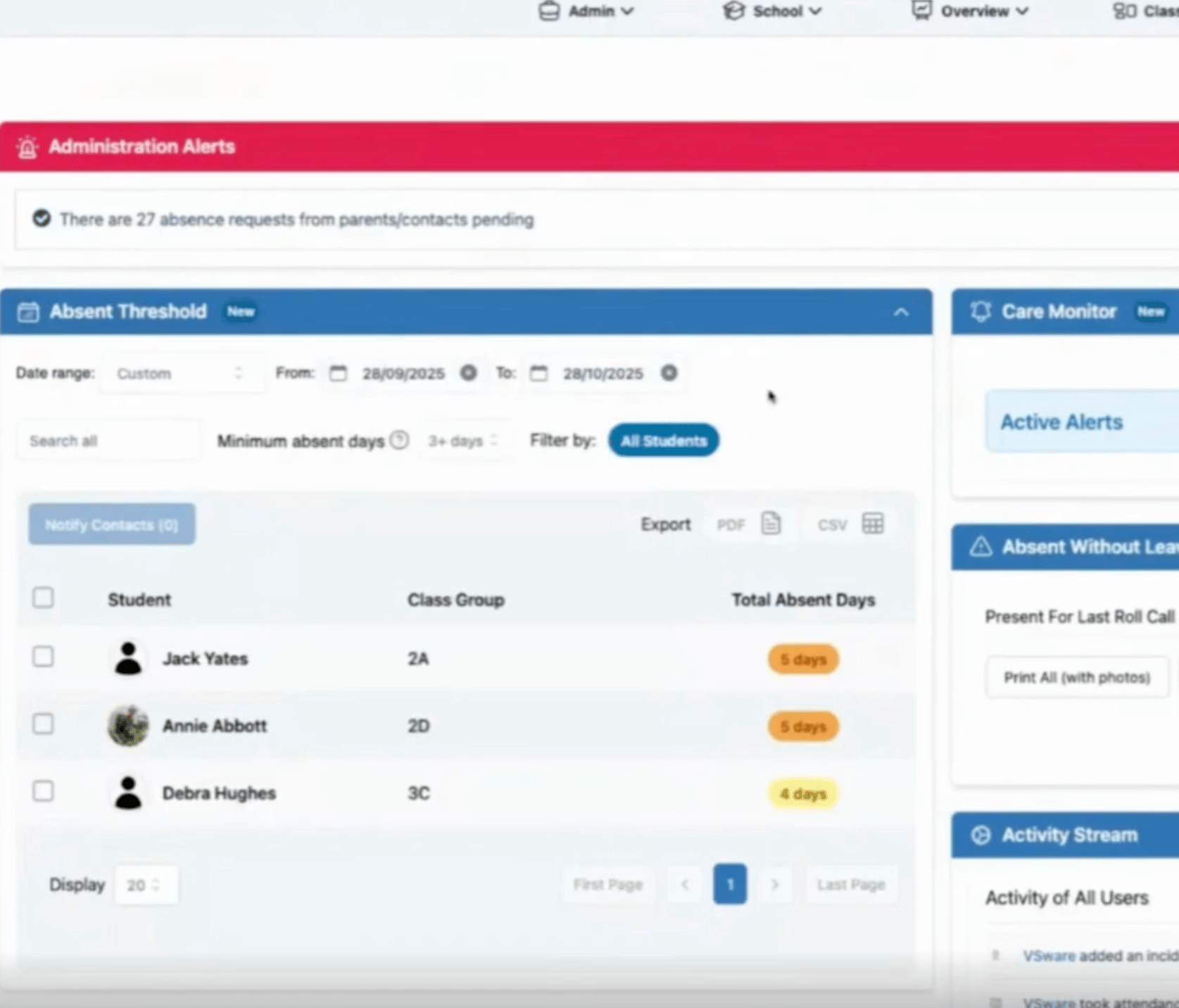Open the Active Alerts tab

coord(1081,422)
